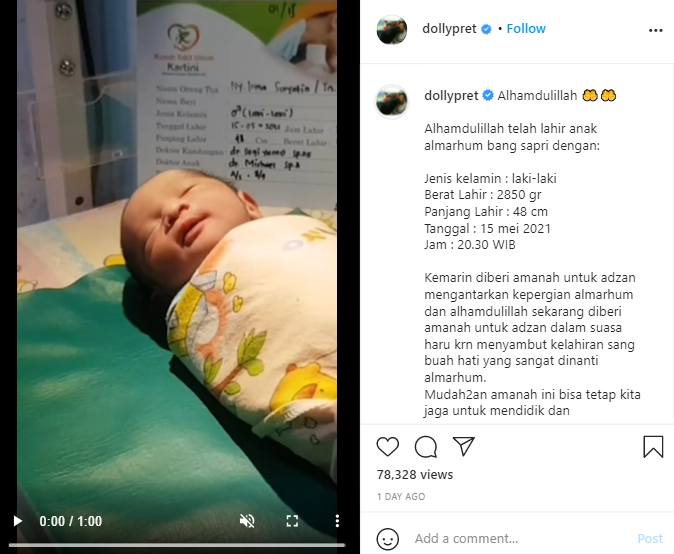Click the Post comment button

(650, 539)
